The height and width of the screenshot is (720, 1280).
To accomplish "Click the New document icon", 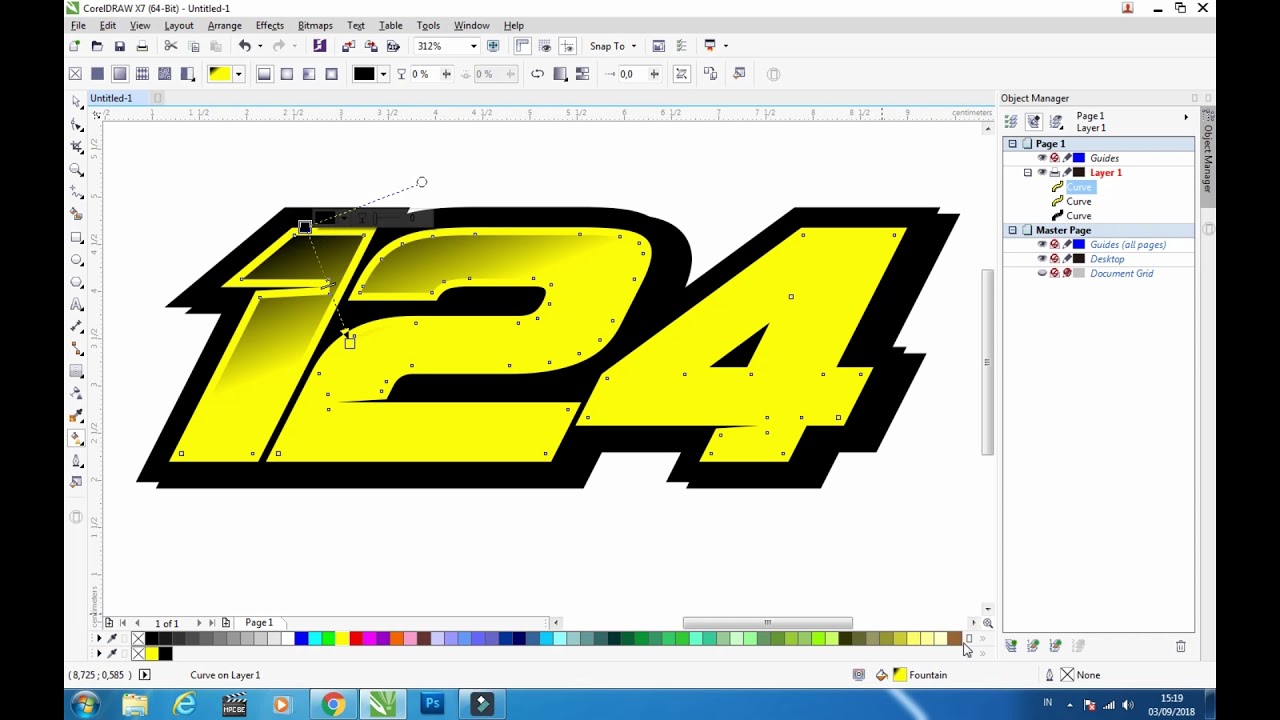I will pos(75,46).
